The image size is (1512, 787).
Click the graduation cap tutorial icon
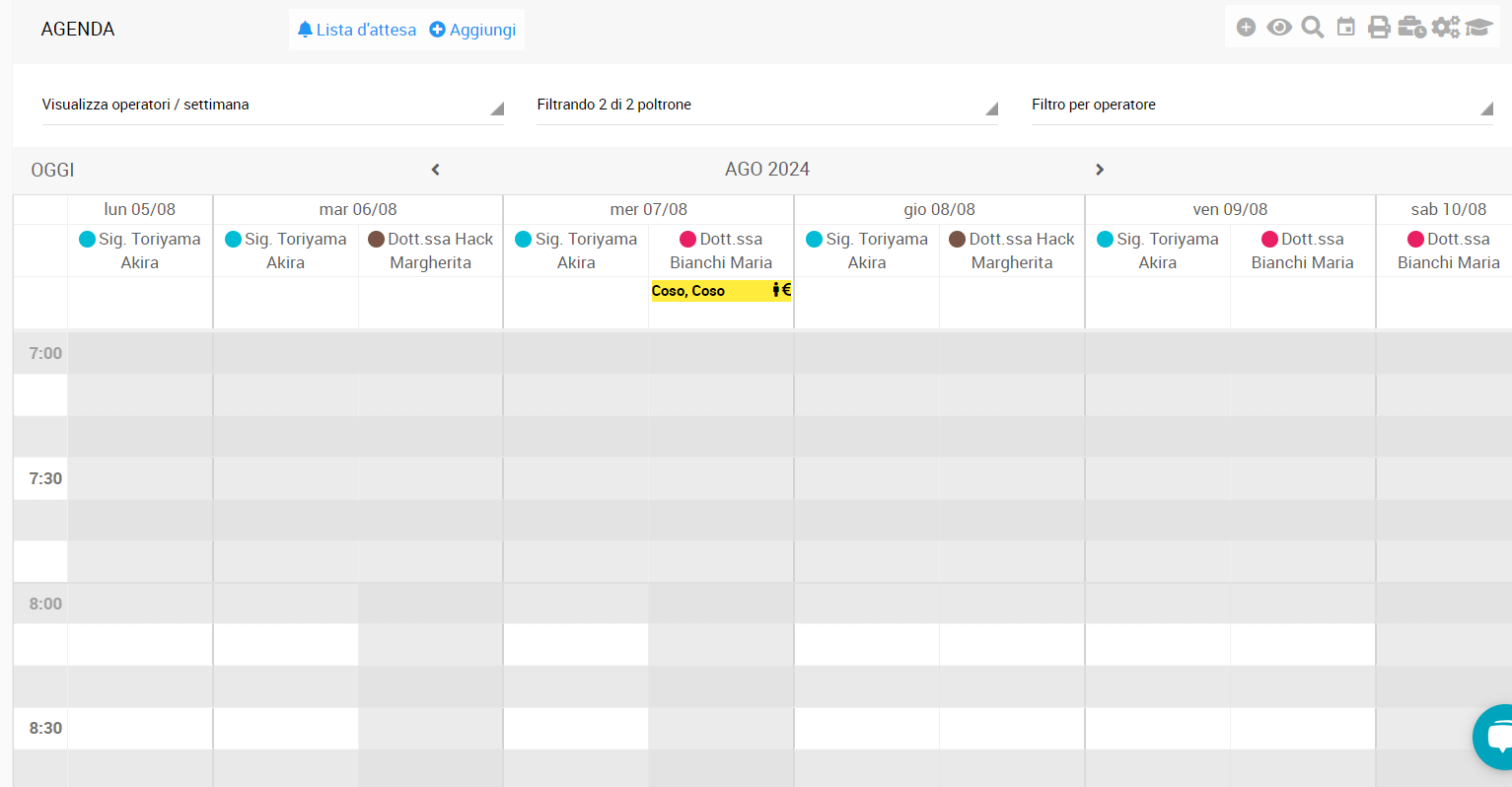(1478, 28)
